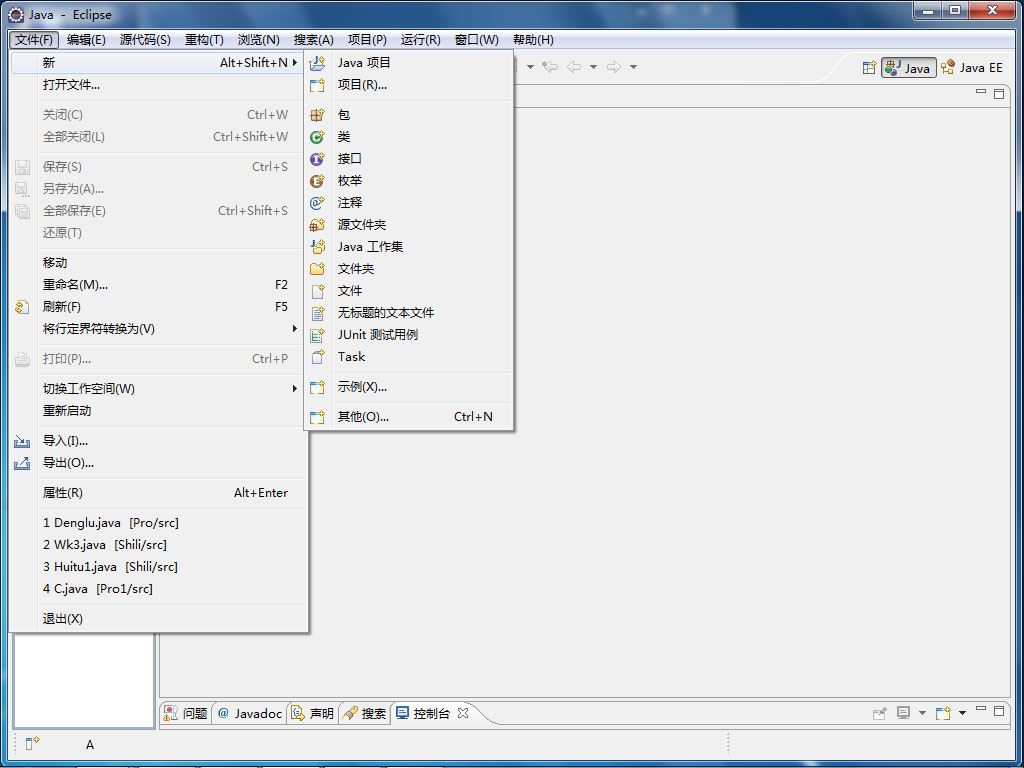Open the Open Console dropdown arrow
Viewport: 1024px width, 768px height.
962,713
